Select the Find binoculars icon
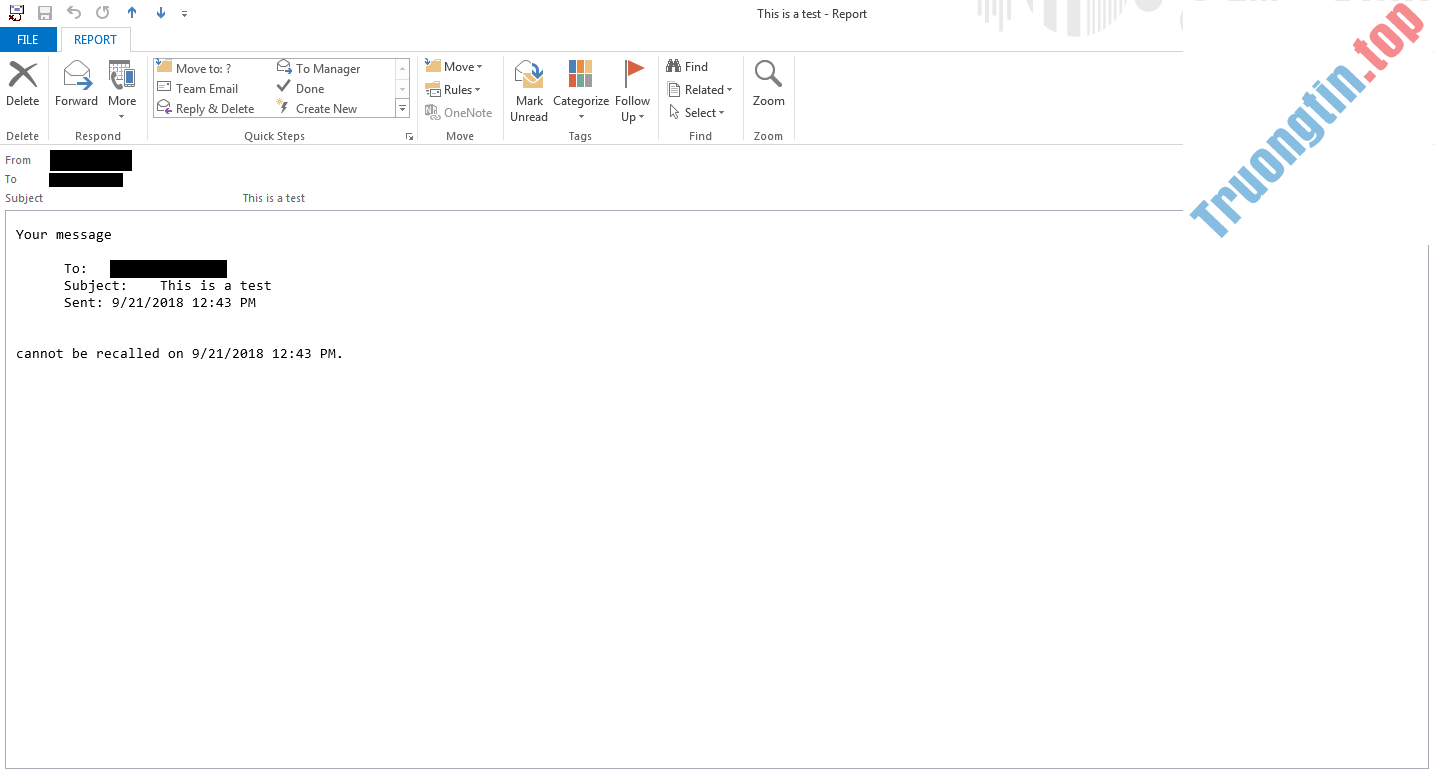 coord(675,66)
